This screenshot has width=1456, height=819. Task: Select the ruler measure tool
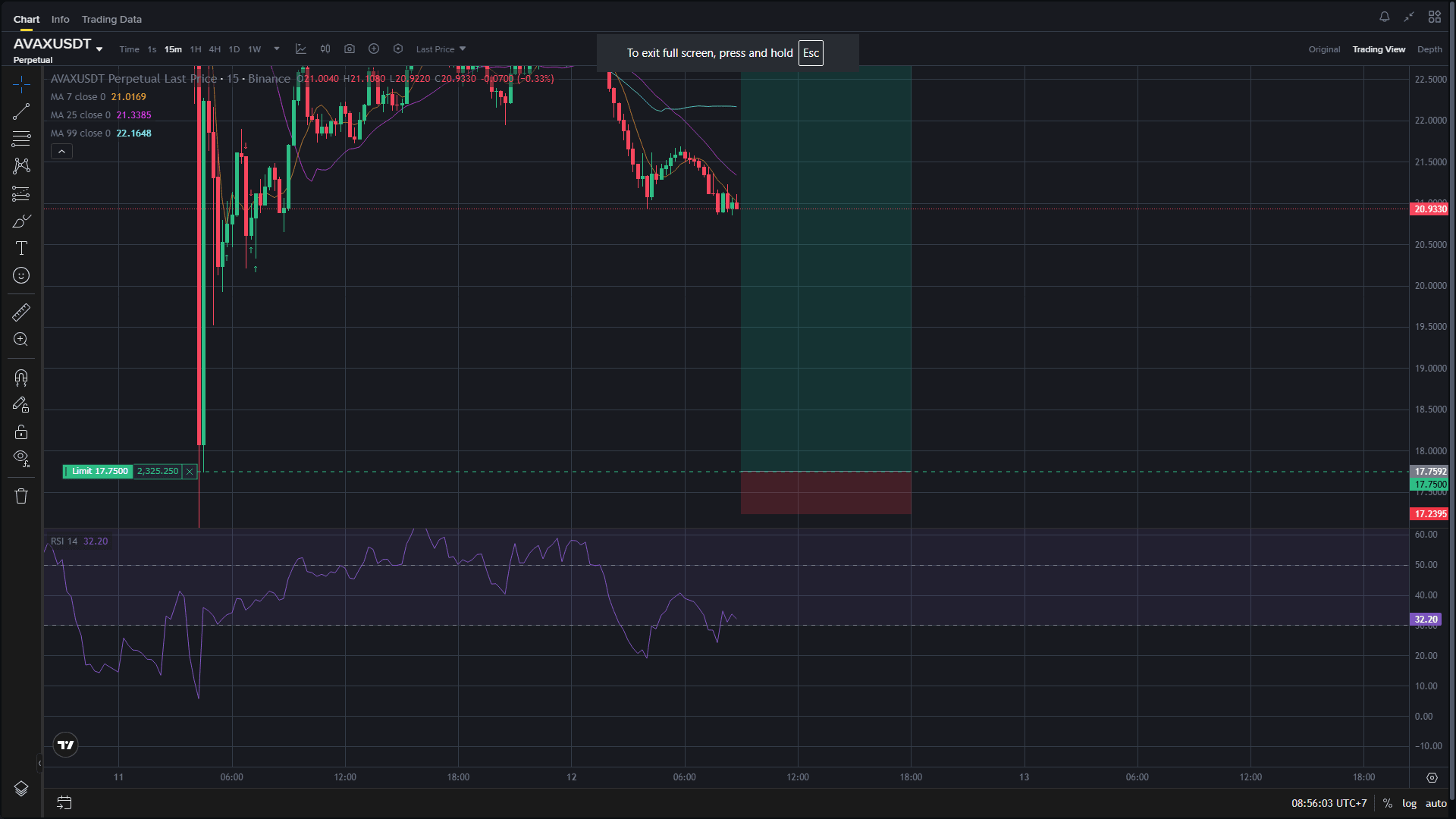[x=21, y=312]
